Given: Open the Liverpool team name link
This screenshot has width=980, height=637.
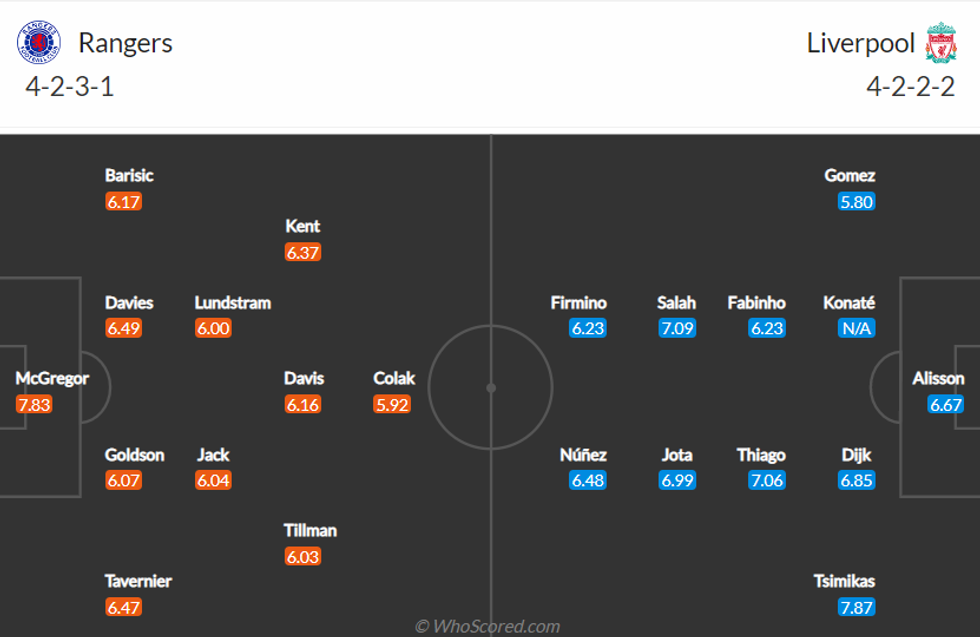Looking at the screenshot, I should pos(860,43).
